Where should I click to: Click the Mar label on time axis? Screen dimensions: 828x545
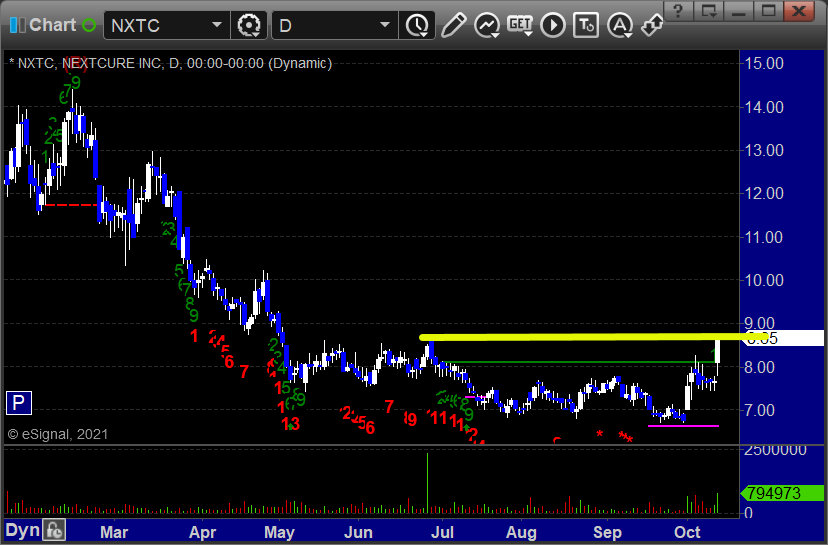click(x=114, y=532)
